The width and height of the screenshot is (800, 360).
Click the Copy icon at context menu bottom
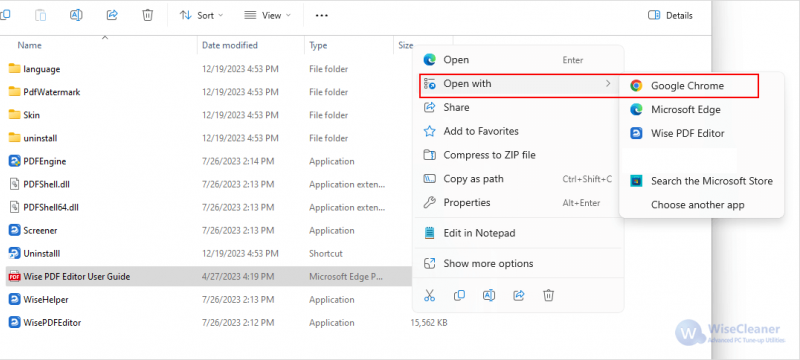tap(459, 295)
